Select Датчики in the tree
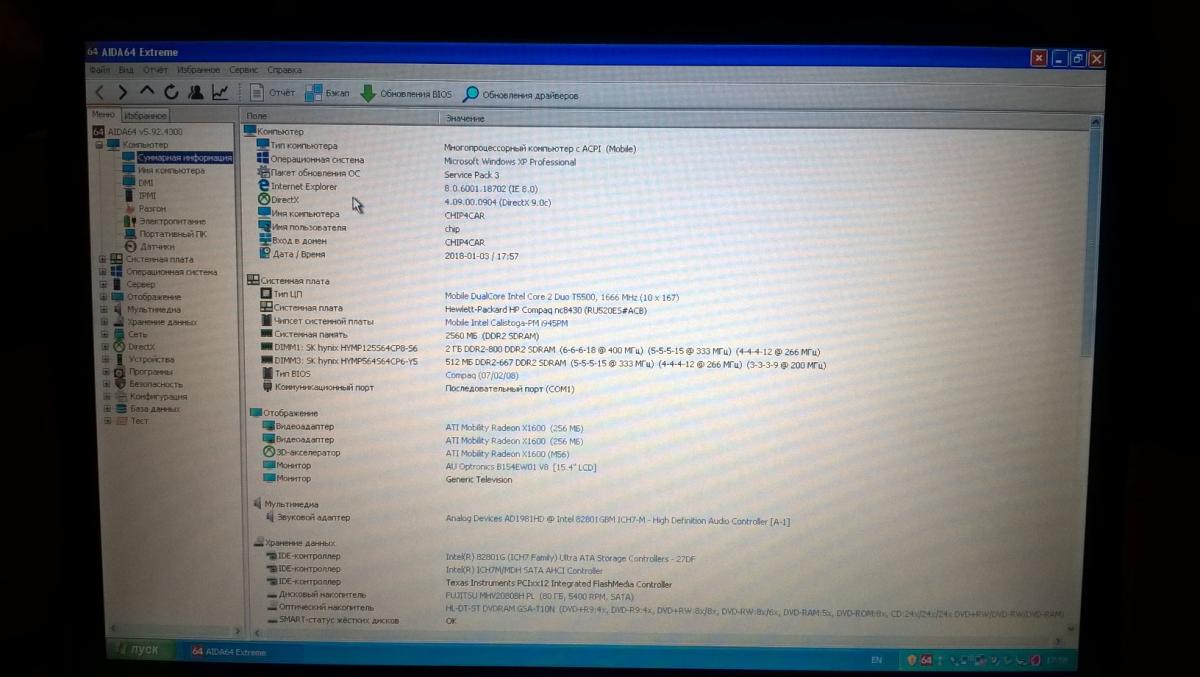Viewport: 1200px width, 677px height. pos(157,246)
